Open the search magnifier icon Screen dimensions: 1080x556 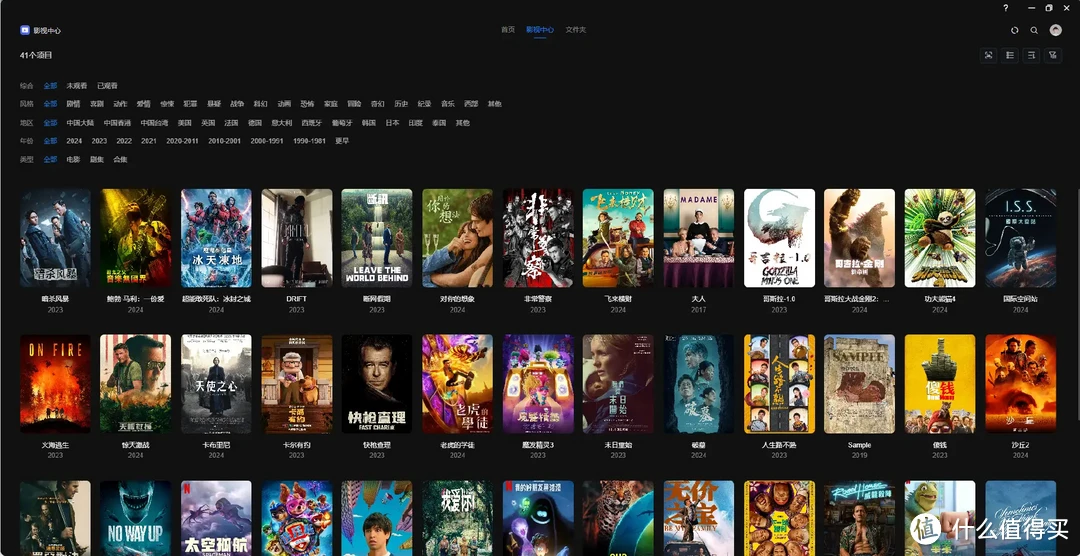click(1034, 30)
